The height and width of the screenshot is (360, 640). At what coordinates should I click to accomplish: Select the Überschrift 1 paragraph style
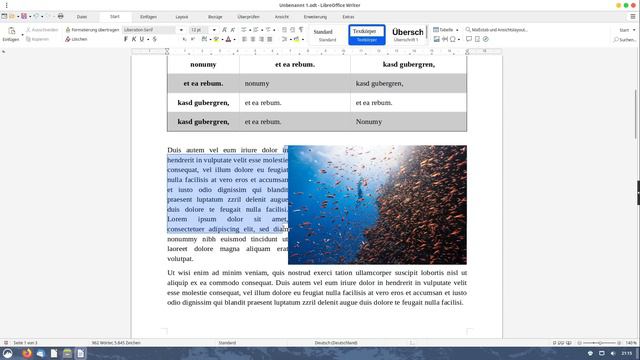407,35
